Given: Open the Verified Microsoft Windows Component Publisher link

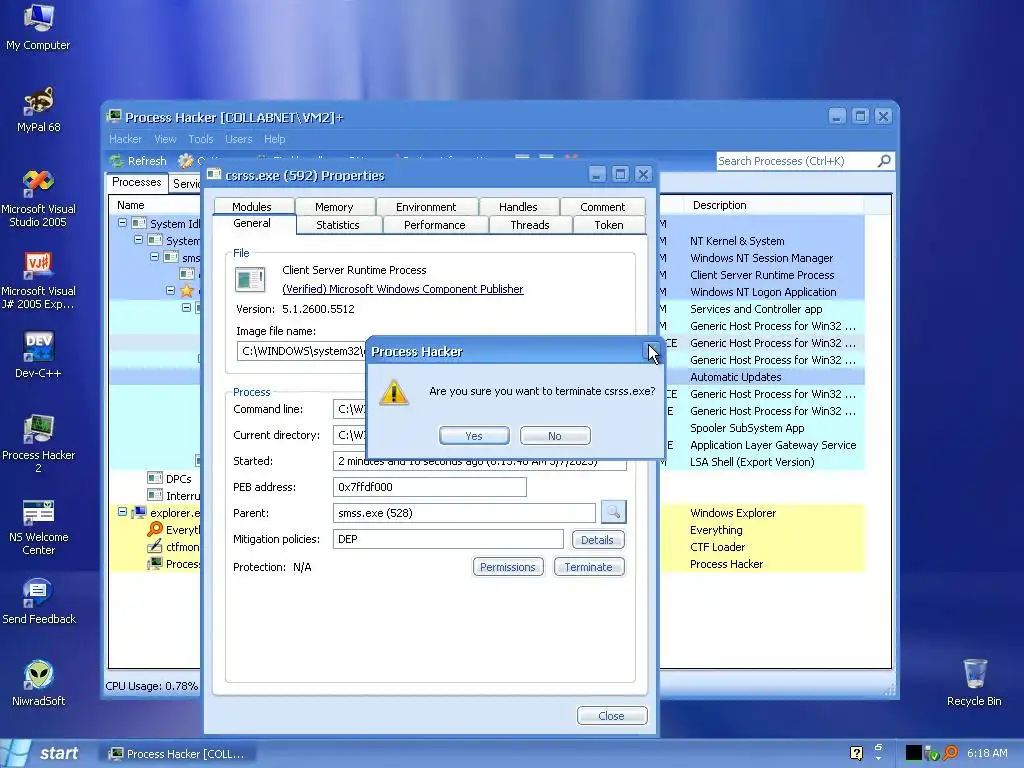Looking at the screenshot, I should click(x=402, y=289).
